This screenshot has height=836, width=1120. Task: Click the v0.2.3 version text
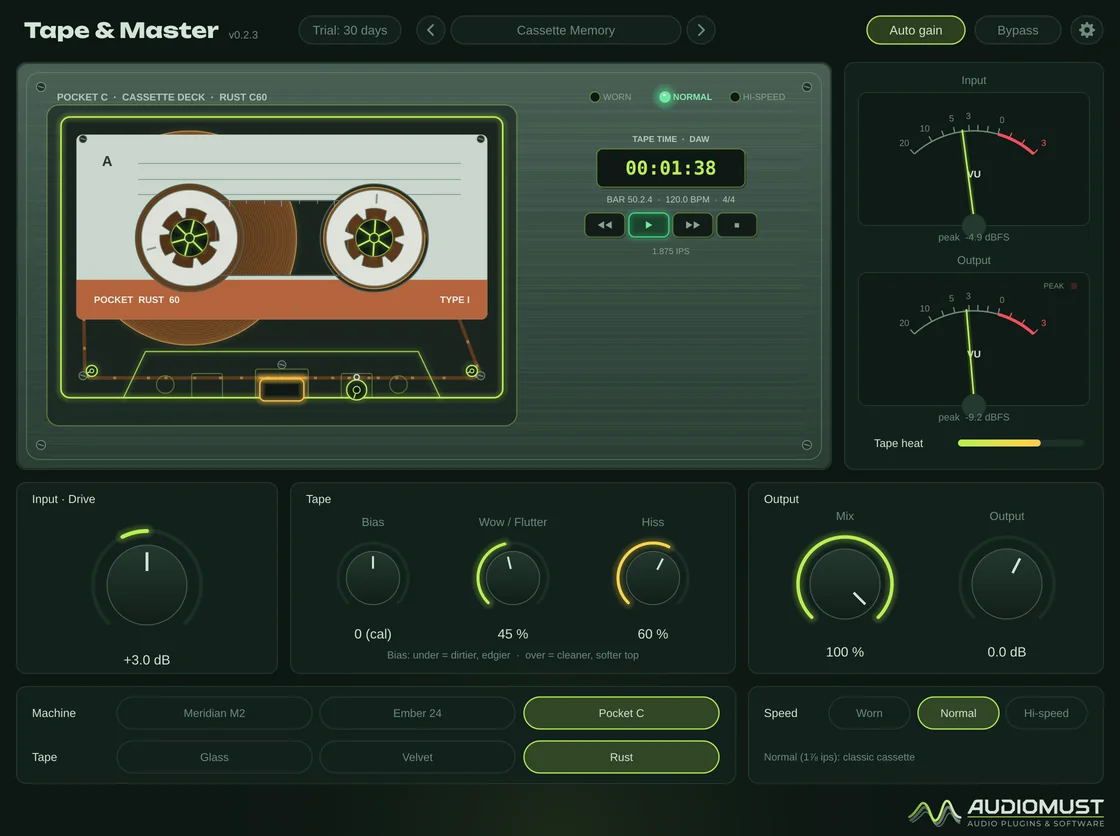click(x=243, y=34)
